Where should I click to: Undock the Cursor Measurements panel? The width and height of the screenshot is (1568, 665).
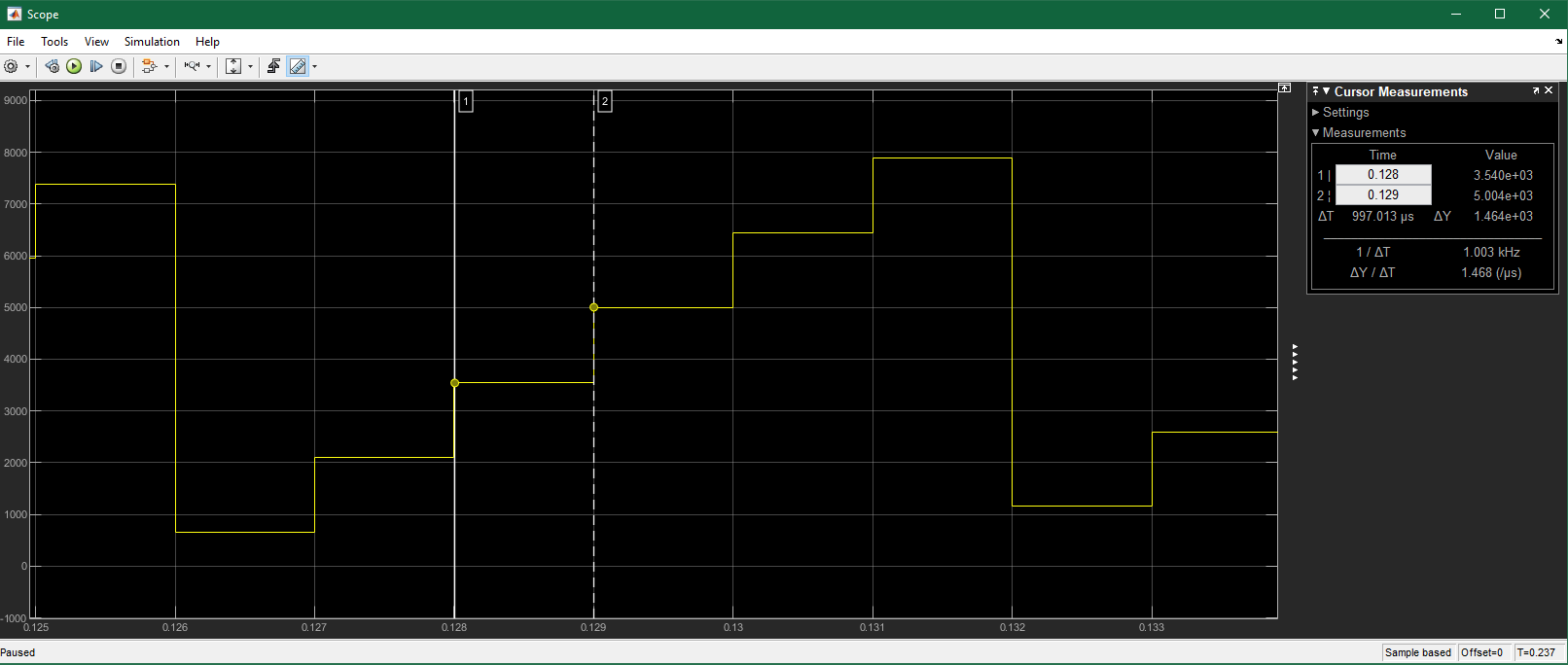coord(1536,90)
